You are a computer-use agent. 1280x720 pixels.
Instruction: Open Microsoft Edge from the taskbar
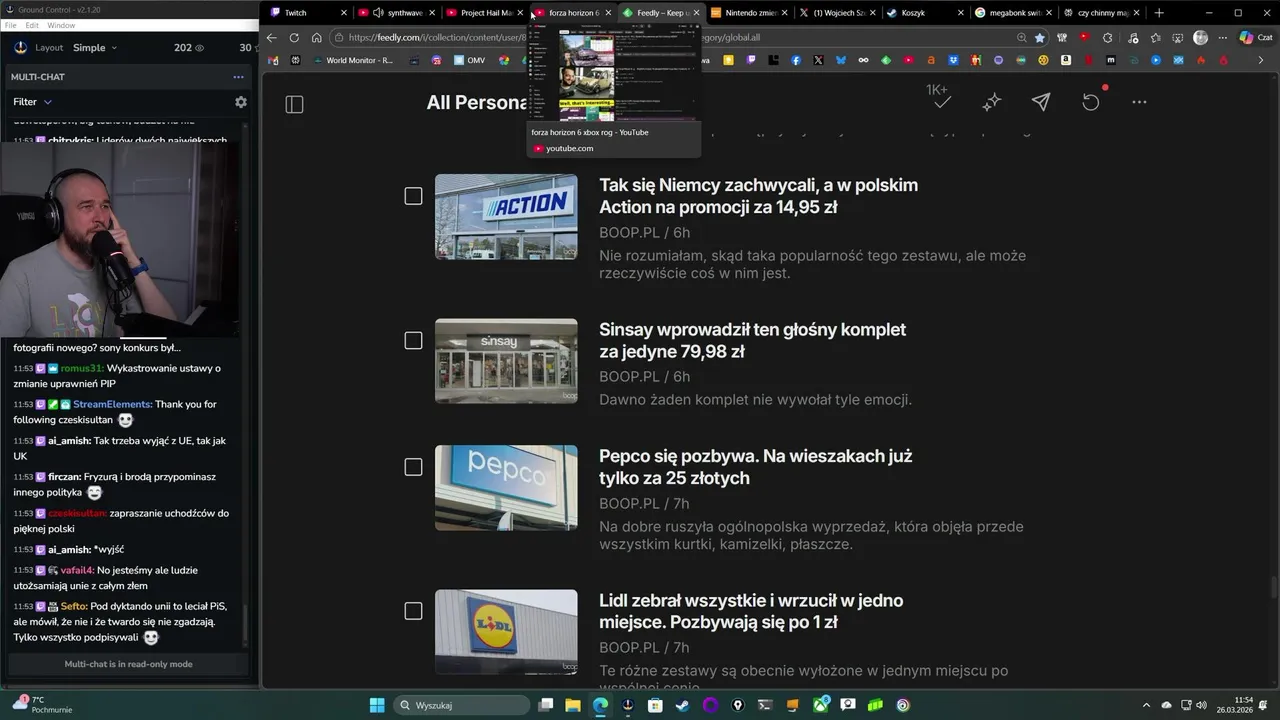tap(600, 705)
